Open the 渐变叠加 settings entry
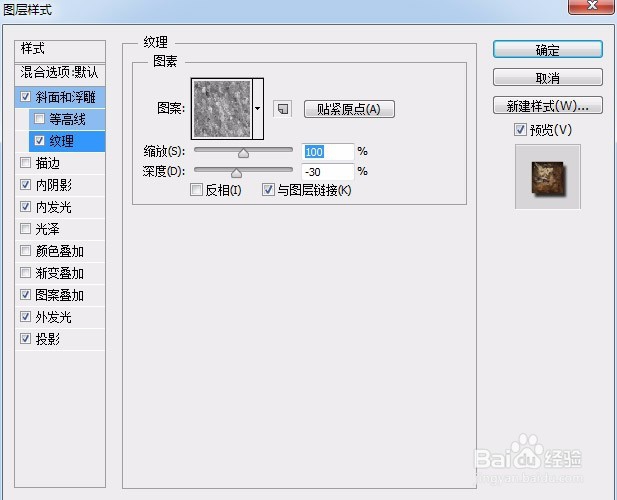The width and height of the screenshot is (617, 500). (59, 273)
